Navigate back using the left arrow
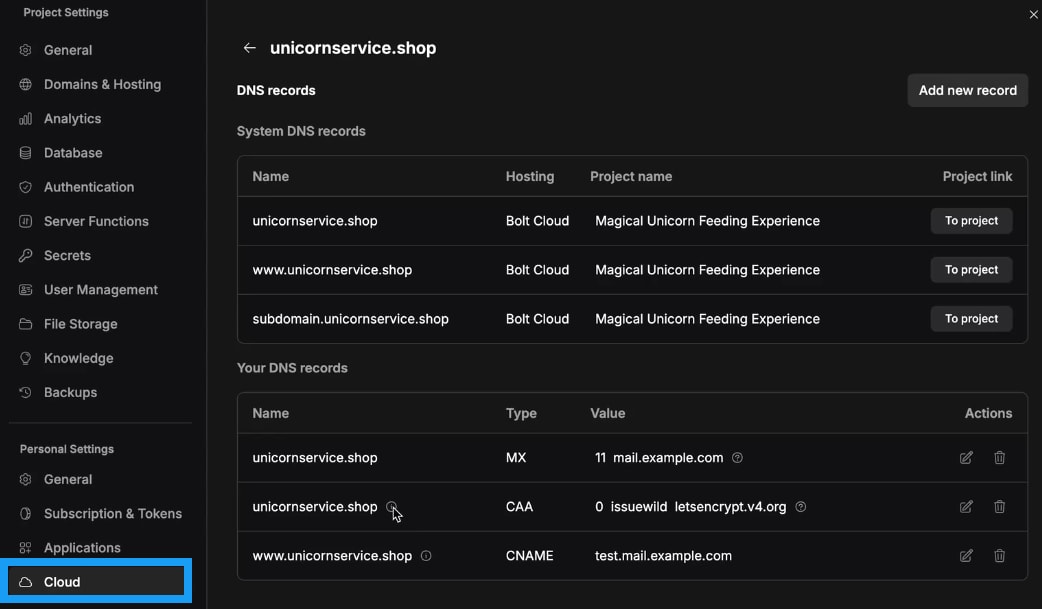Screen dimensions: 1042x609 point(249,47)
